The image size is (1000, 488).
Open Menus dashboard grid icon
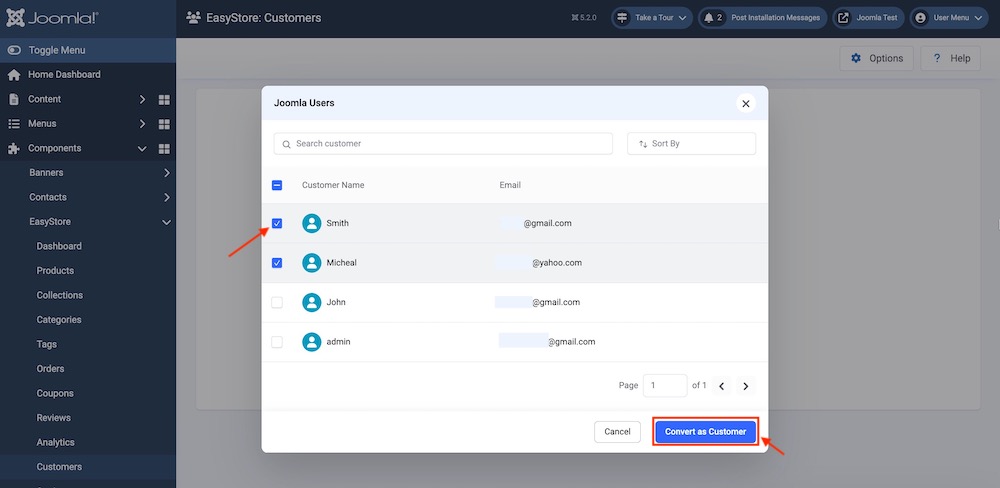pyautogui.click(x=164, y=124)
